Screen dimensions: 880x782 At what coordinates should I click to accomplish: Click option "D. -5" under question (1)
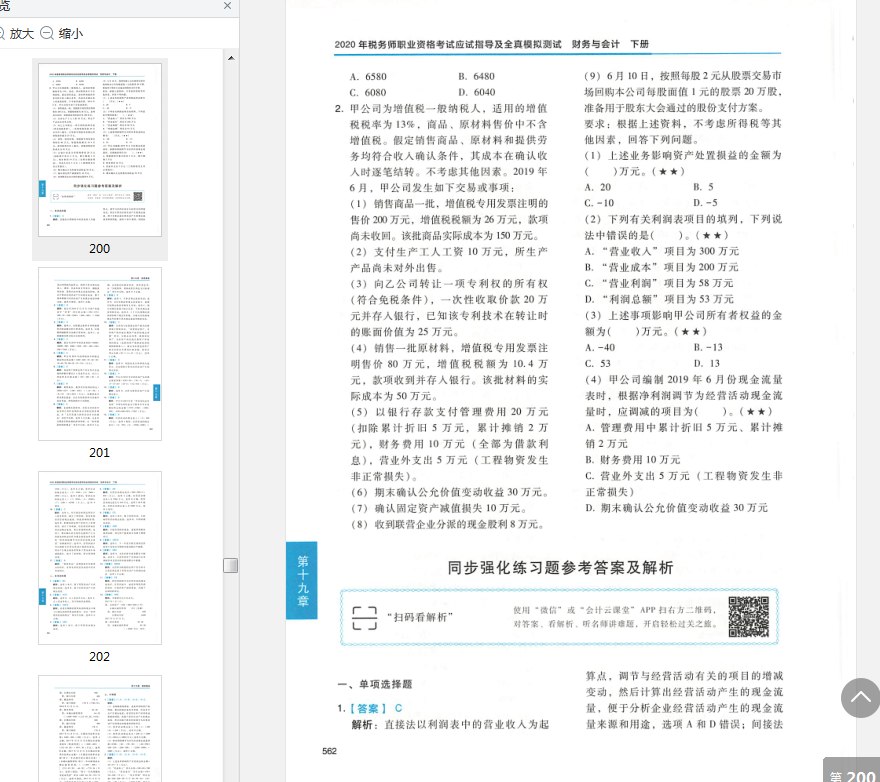tap(705, 203)
